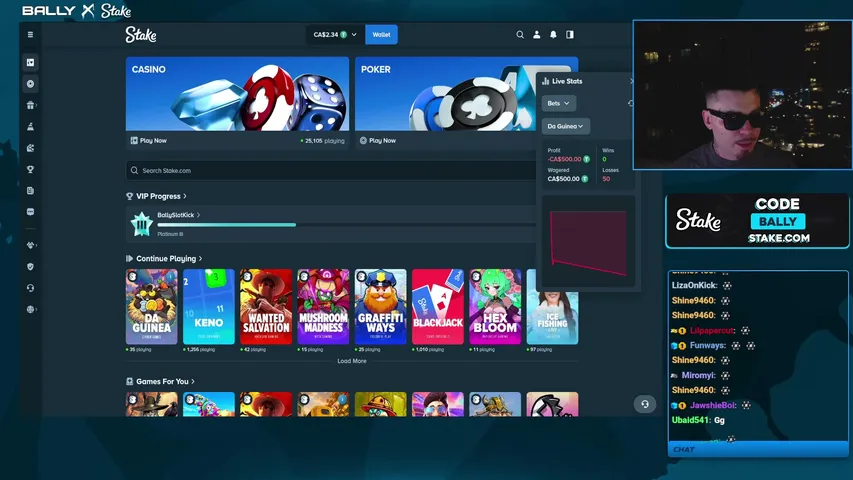
Task: Open the gift promotions sidebar icon
Action: click(x=30, y=105)
